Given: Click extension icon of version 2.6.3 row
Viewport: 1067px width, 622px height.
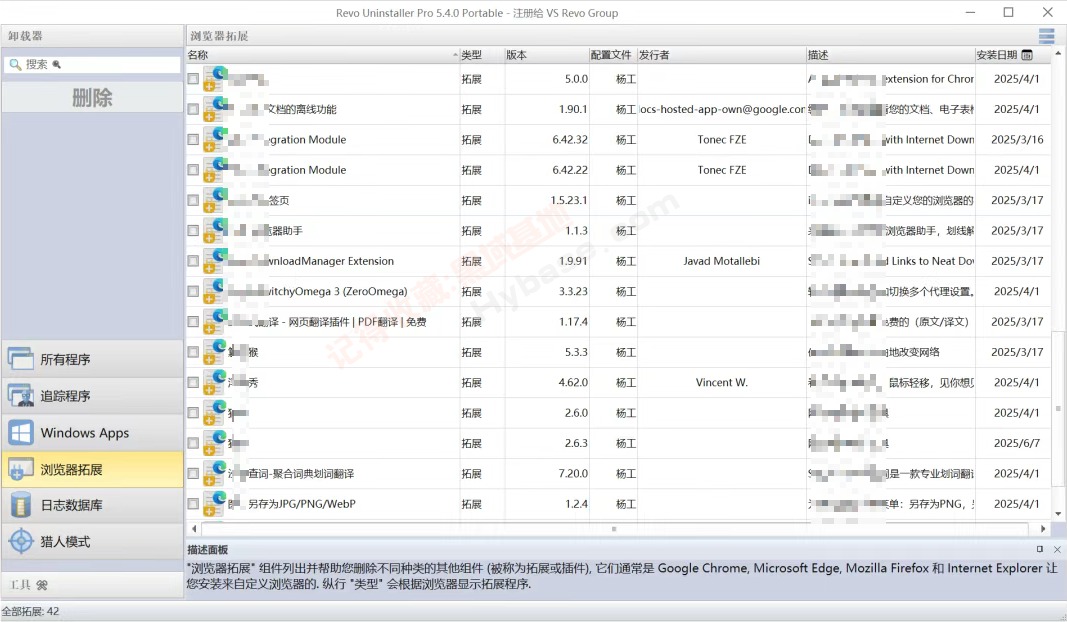Looking at the screenshot, I should [215, 443].
